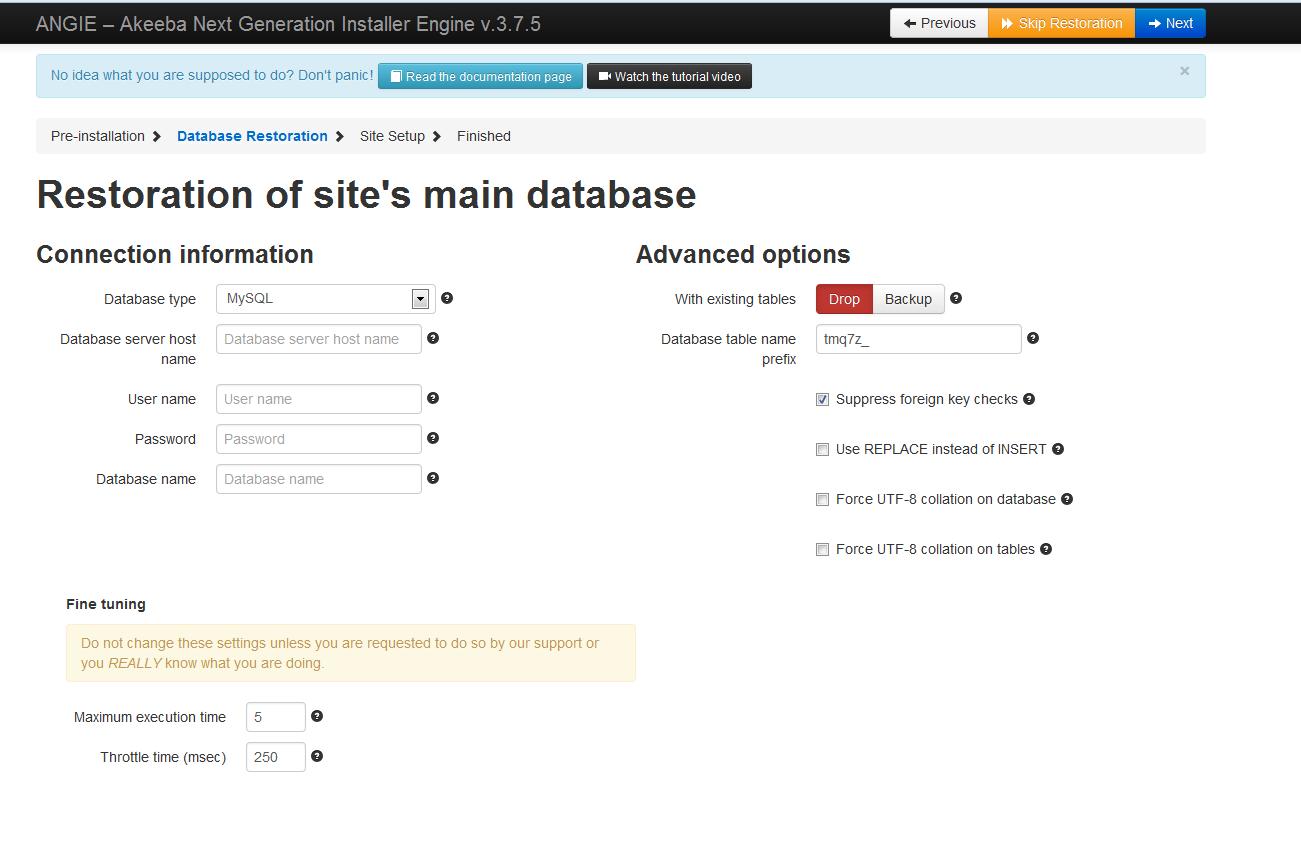
Task: Select Backup for existing tables
Action: tap(908, 299)
